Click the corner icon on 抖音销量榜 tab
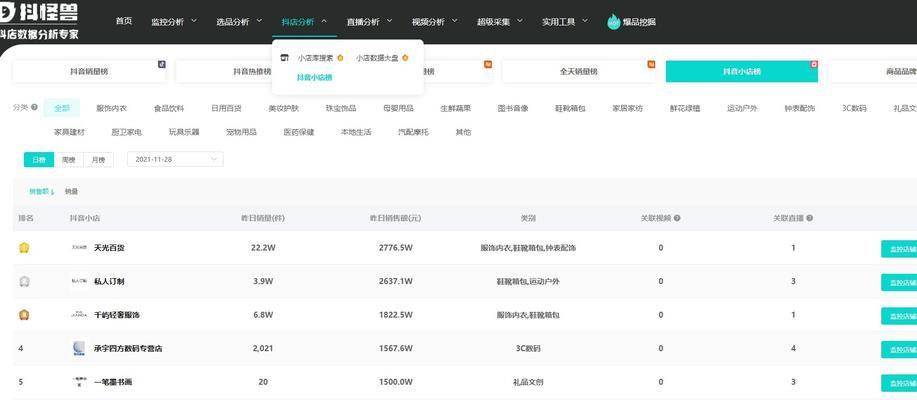Screen dimensions: 917x400 162,64
